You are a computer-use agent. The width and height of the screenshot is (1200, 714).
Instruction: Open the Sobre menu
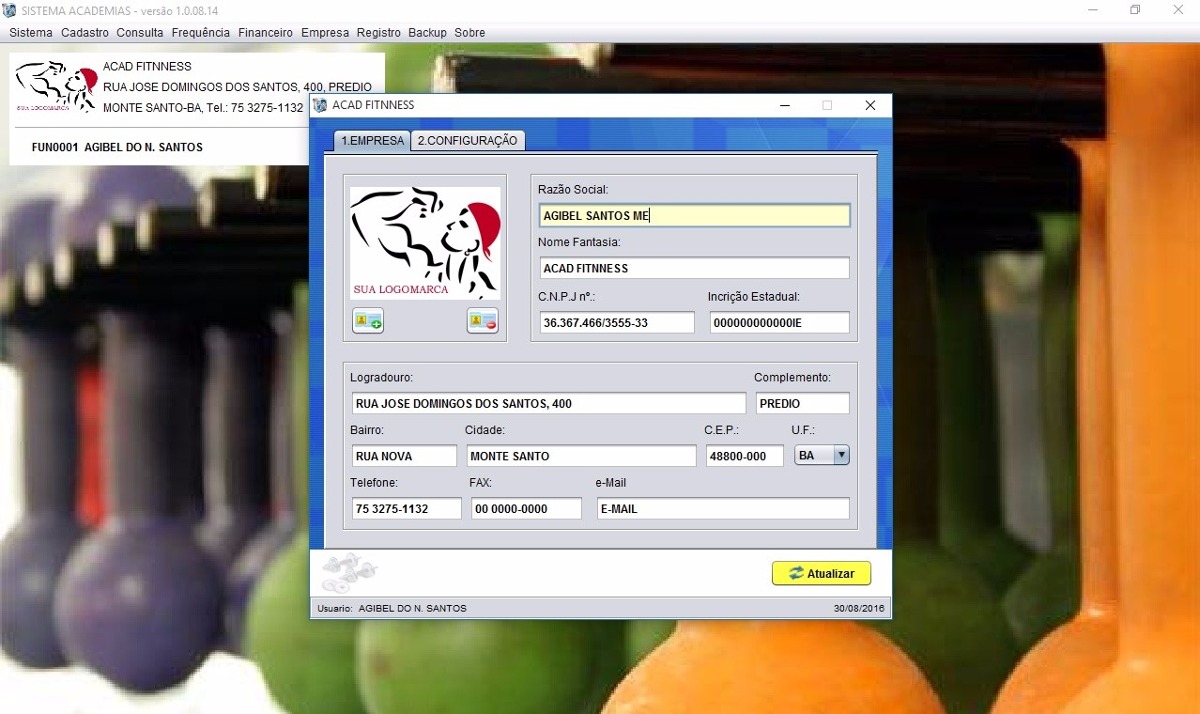tap(470, 32)
